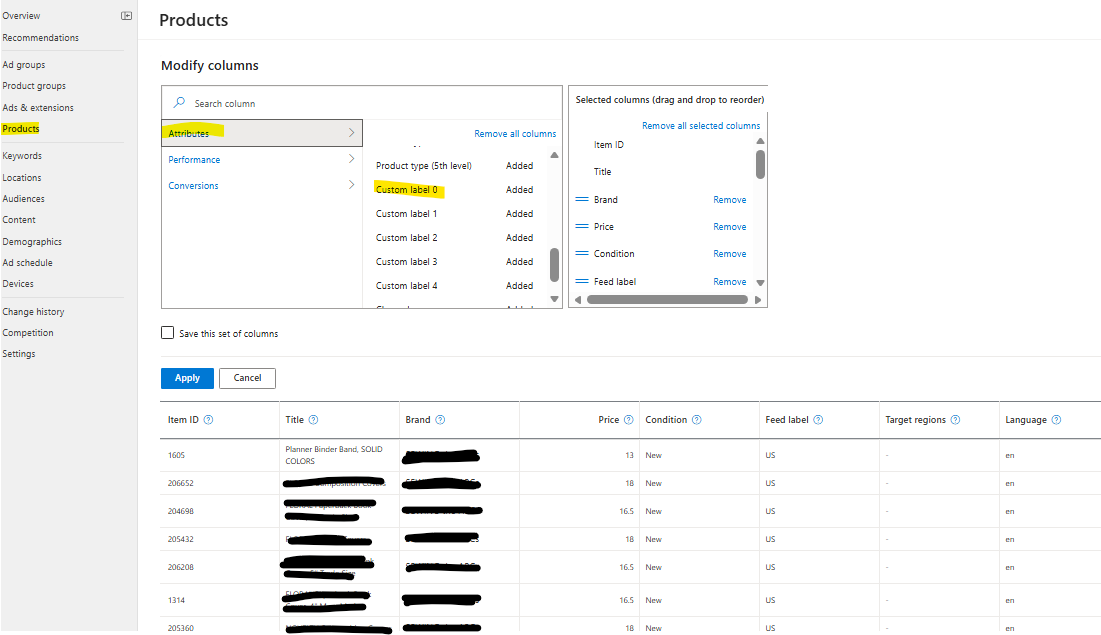Click down arrow of selected columns scrollbar
The image size is (1101, 635).
coord(760,283)
